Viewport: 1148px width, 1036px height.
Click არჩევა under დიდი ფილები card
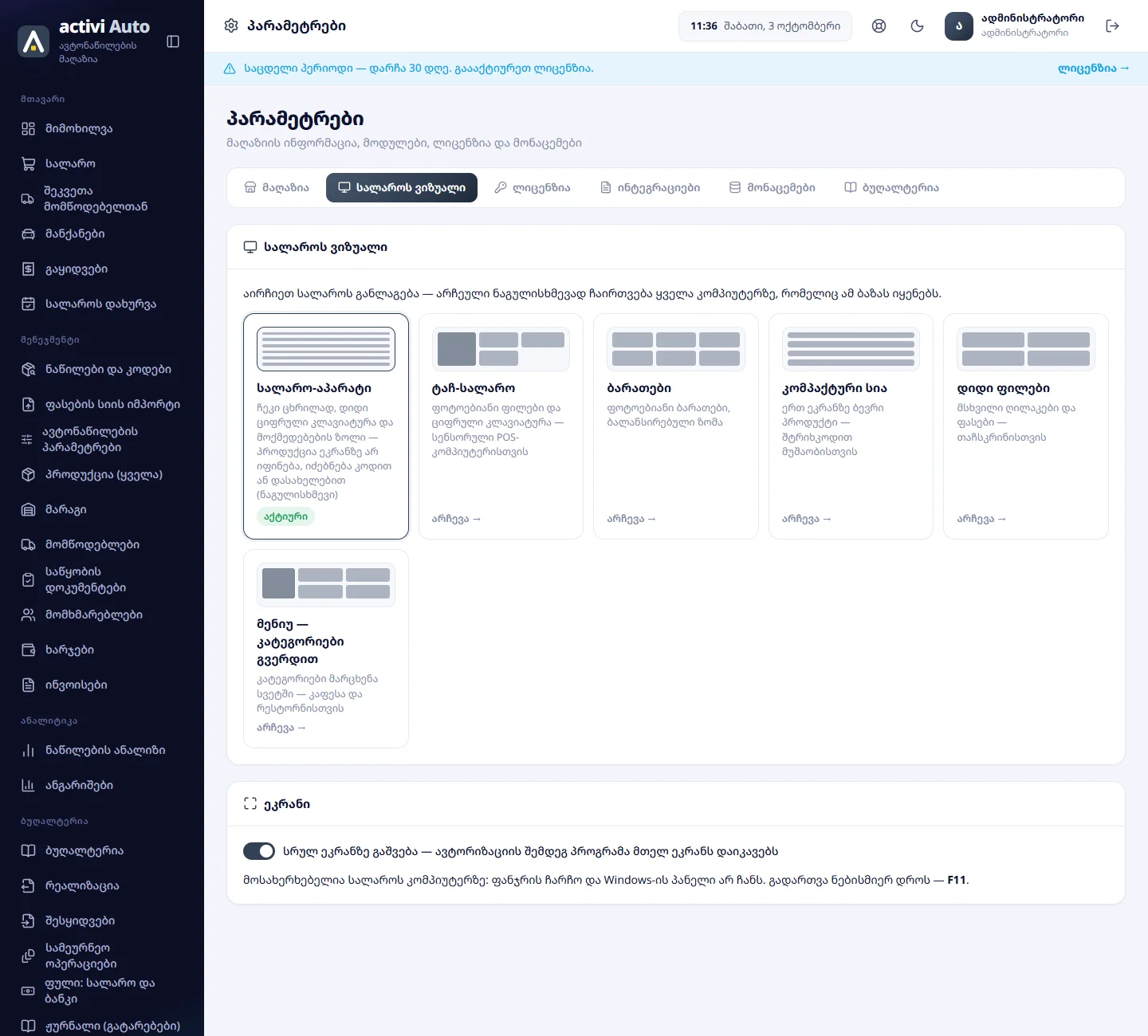[x=981, y=519]
